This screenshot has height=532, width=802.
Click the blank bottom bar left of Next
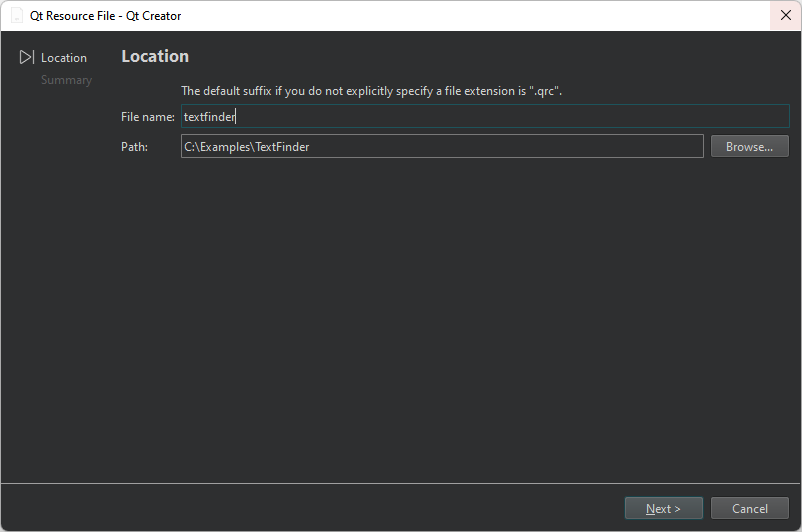pos(300,509)
